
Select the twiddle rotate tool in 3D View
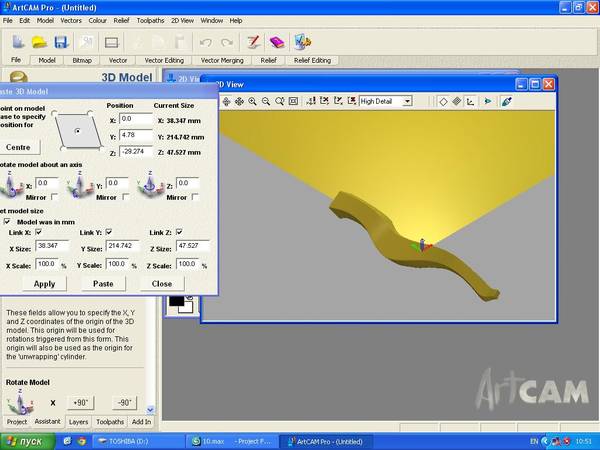click(226, 101)
